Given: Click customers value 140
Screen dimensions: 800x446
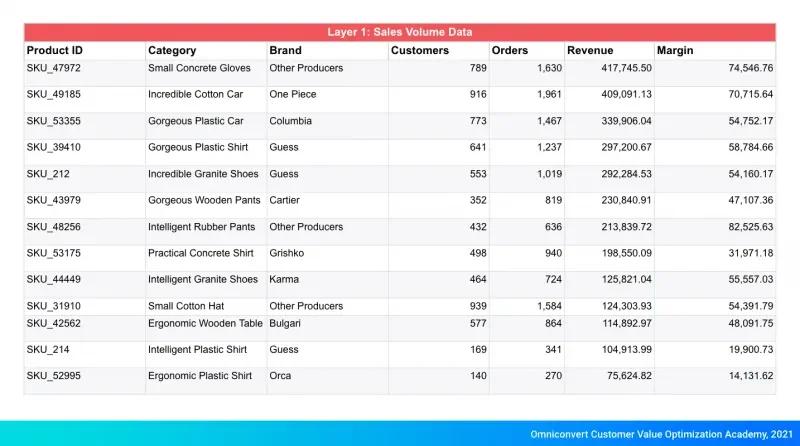Looking at the screenshot, I should tap(478, 376).
